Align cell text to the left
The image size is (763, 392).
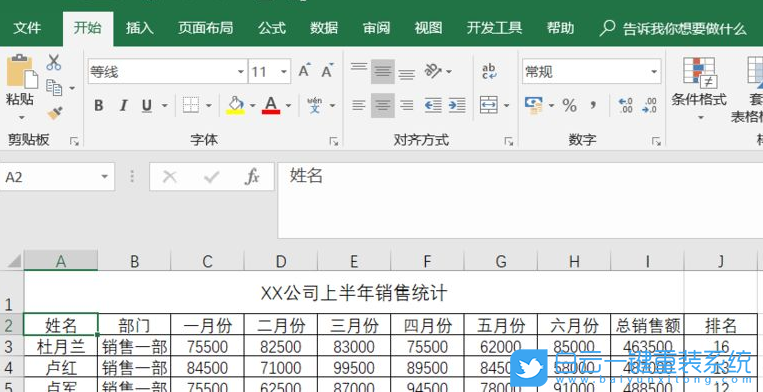pos(359,105)
